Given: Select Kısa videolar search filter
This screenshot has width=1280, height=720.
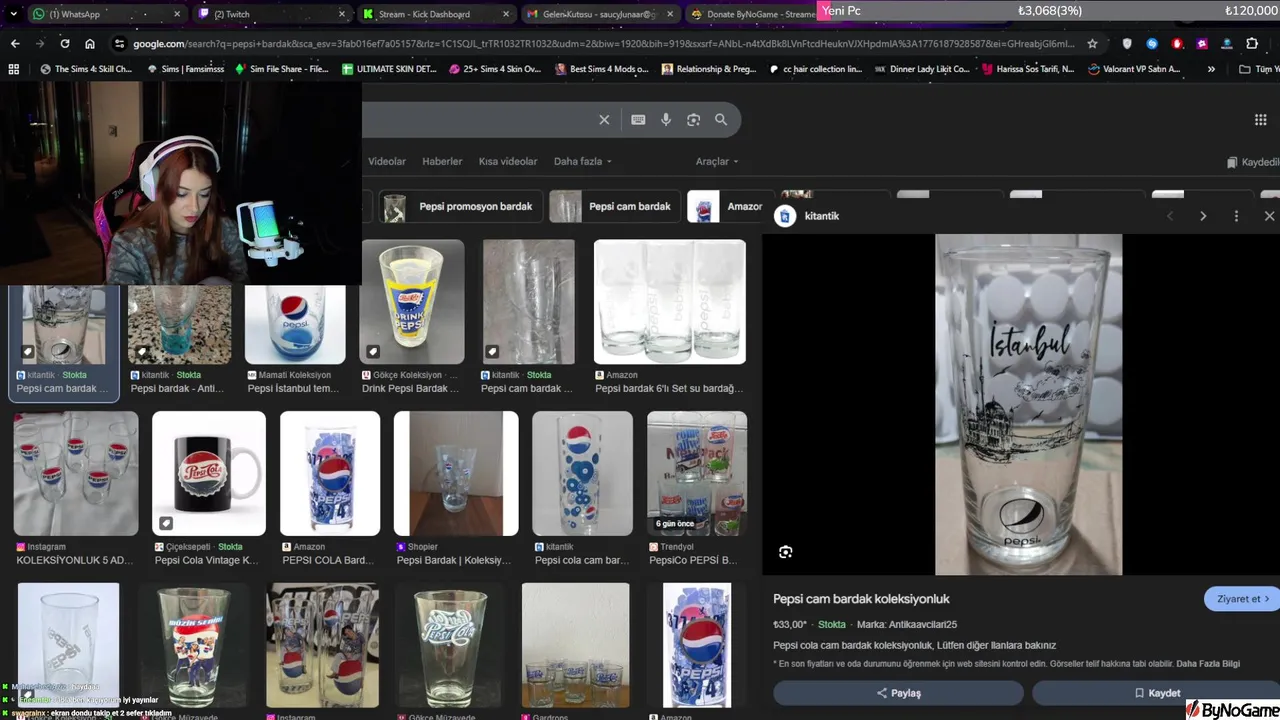Looking at the screenshot, I should 508,161.
